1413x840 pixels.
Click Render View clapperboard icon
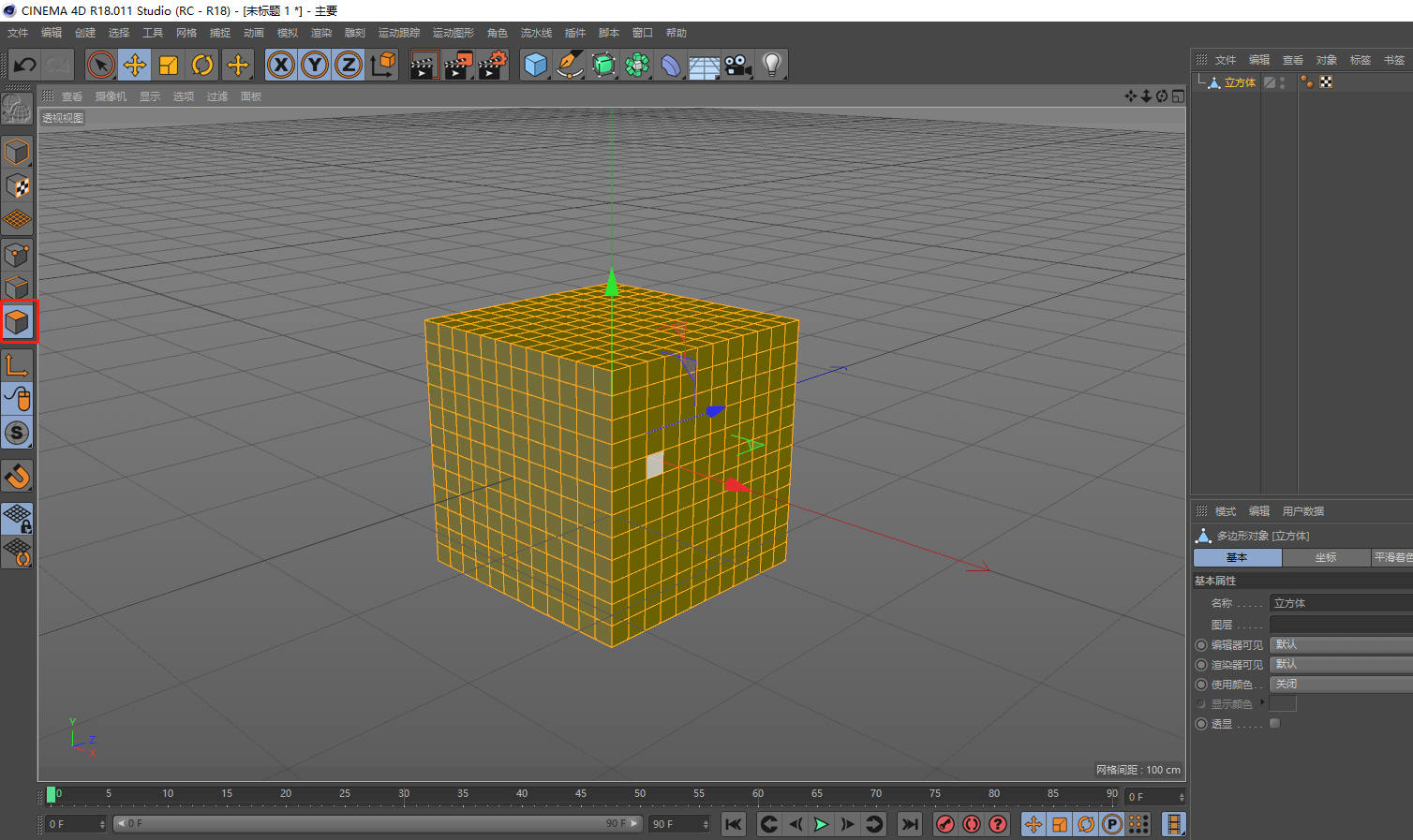(424, 65)
